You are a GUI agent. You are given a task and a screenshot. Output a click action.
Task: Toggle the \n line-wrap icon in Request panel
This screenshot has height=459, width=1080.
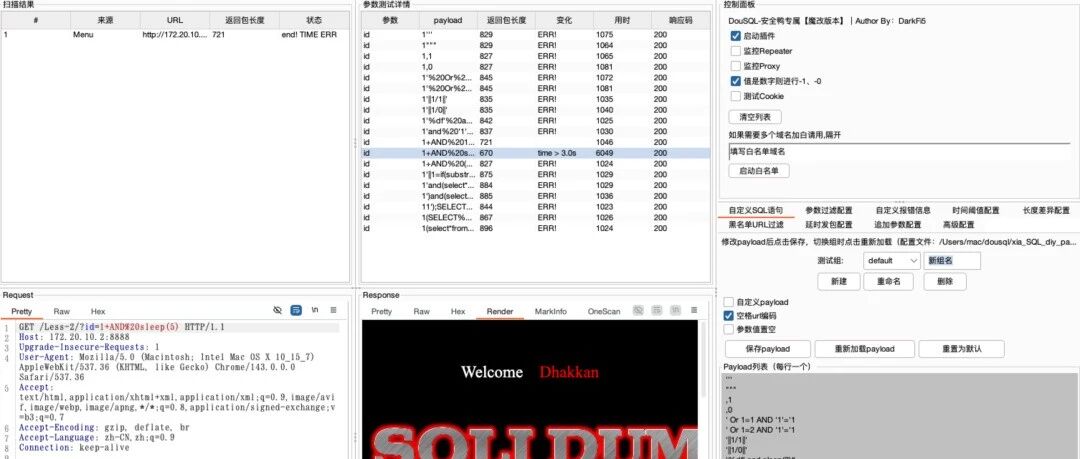pyautogui.click(x=315, y=311)
